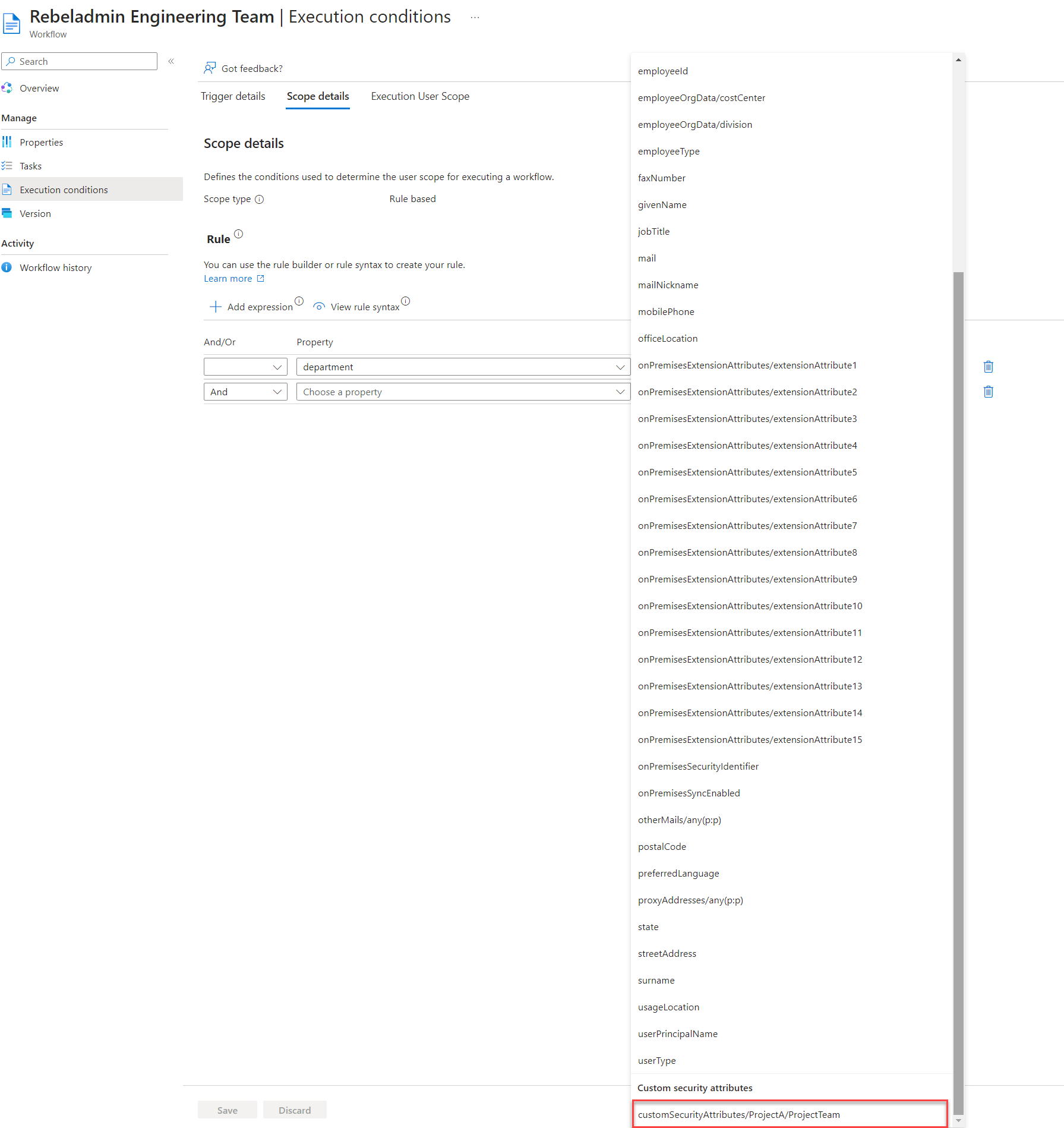Click the Discard button

coord(295,1110)
